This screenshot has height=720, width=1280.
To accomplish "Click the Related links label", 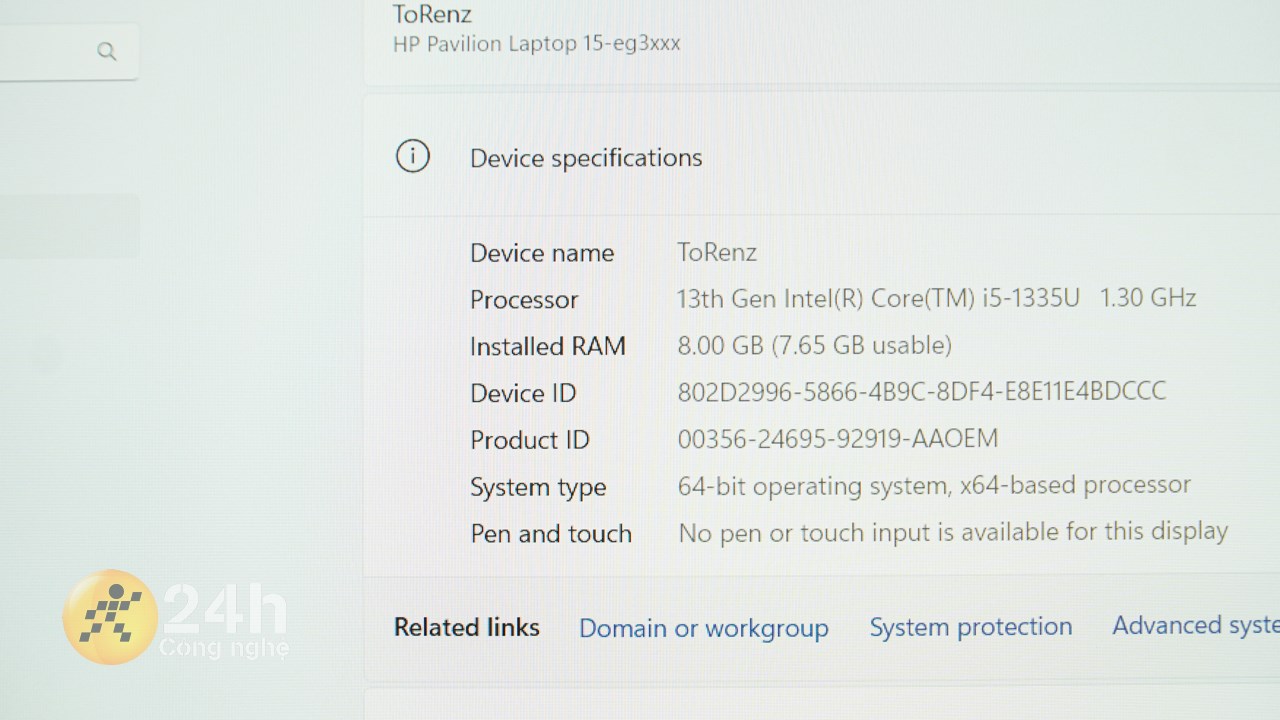I will tap(467, 627).
